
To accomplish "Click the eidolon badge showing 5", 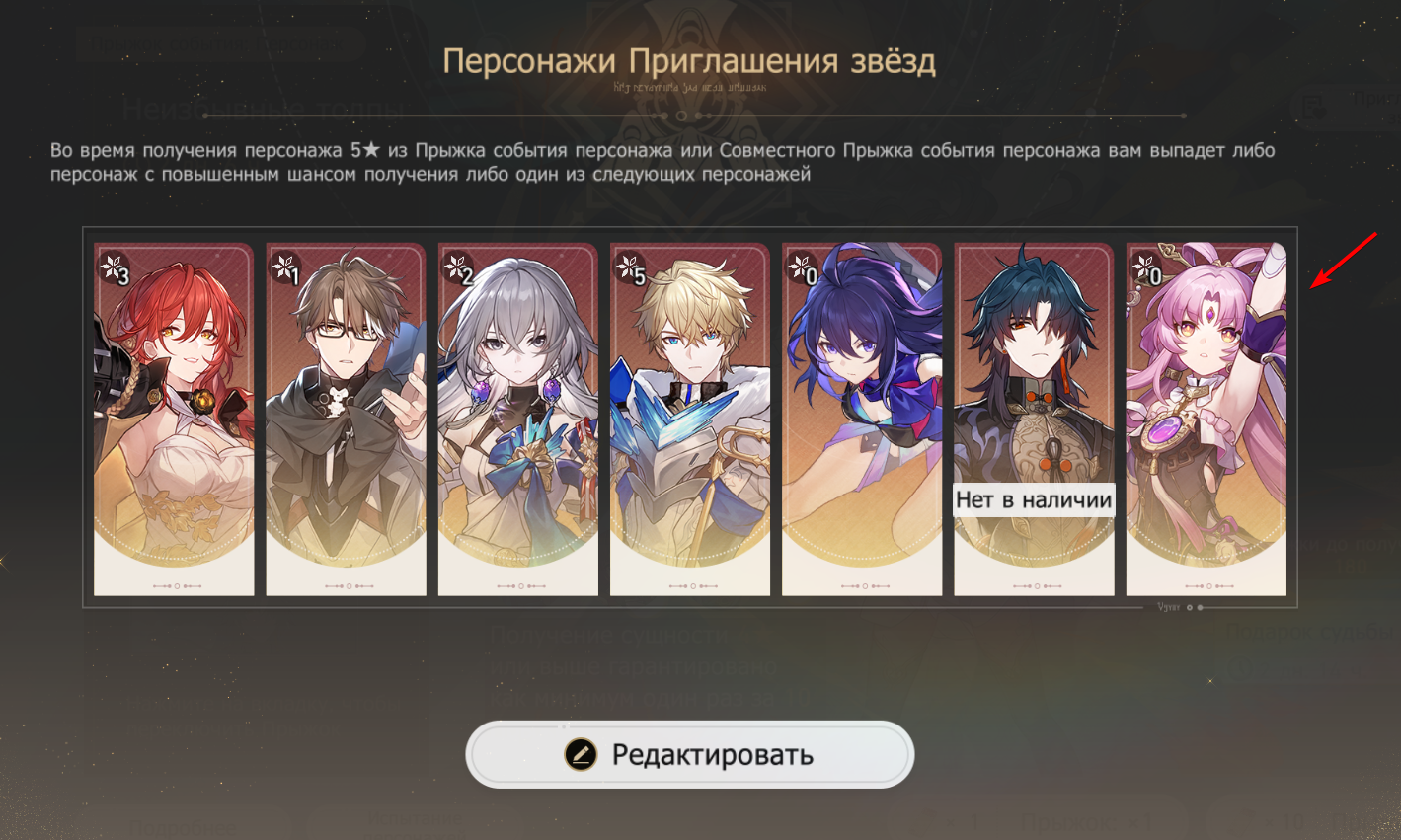I will (631, 268).
